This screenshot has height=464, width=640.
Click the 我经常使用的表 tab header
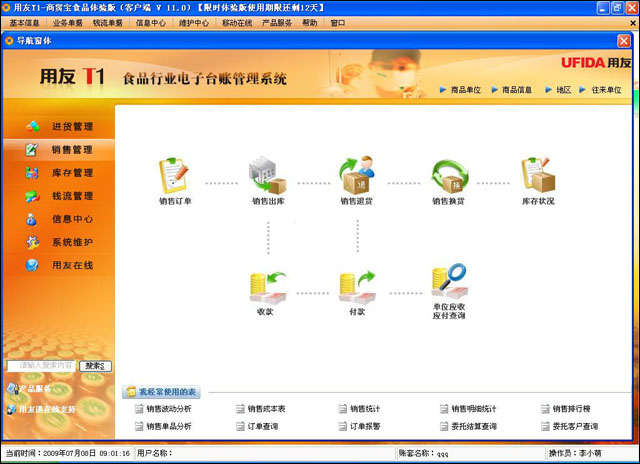pyautogui.click(x=162, y=392)
